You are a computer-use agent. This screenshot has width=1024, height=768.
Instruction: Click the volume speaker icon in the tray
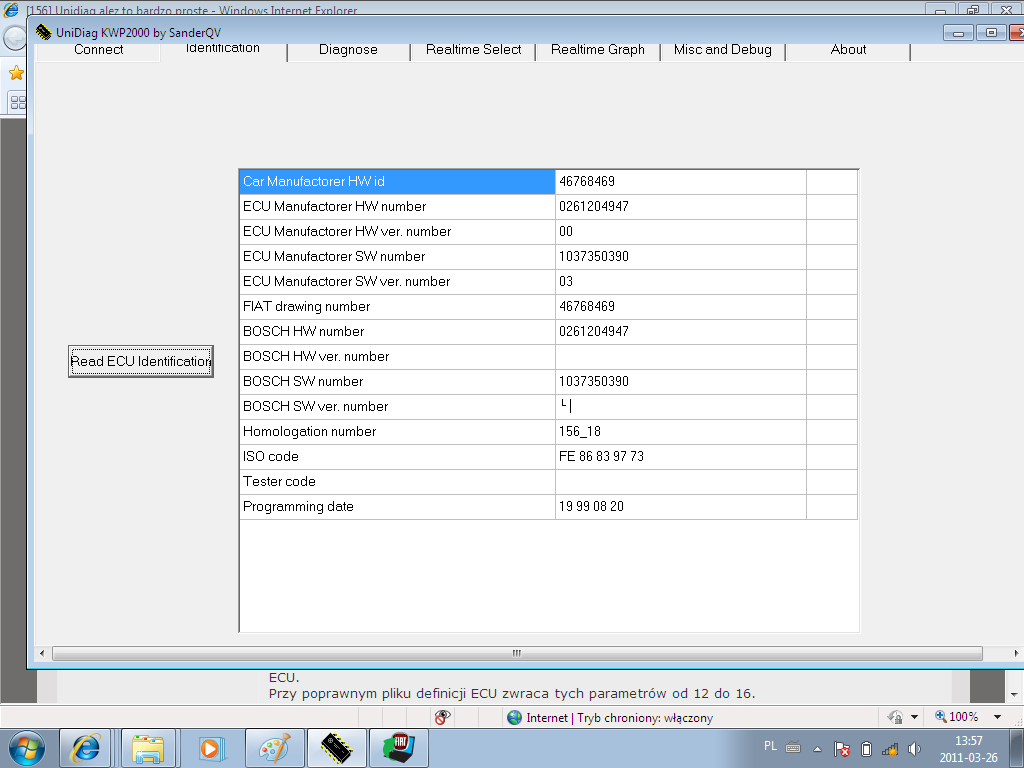point(914,749)
